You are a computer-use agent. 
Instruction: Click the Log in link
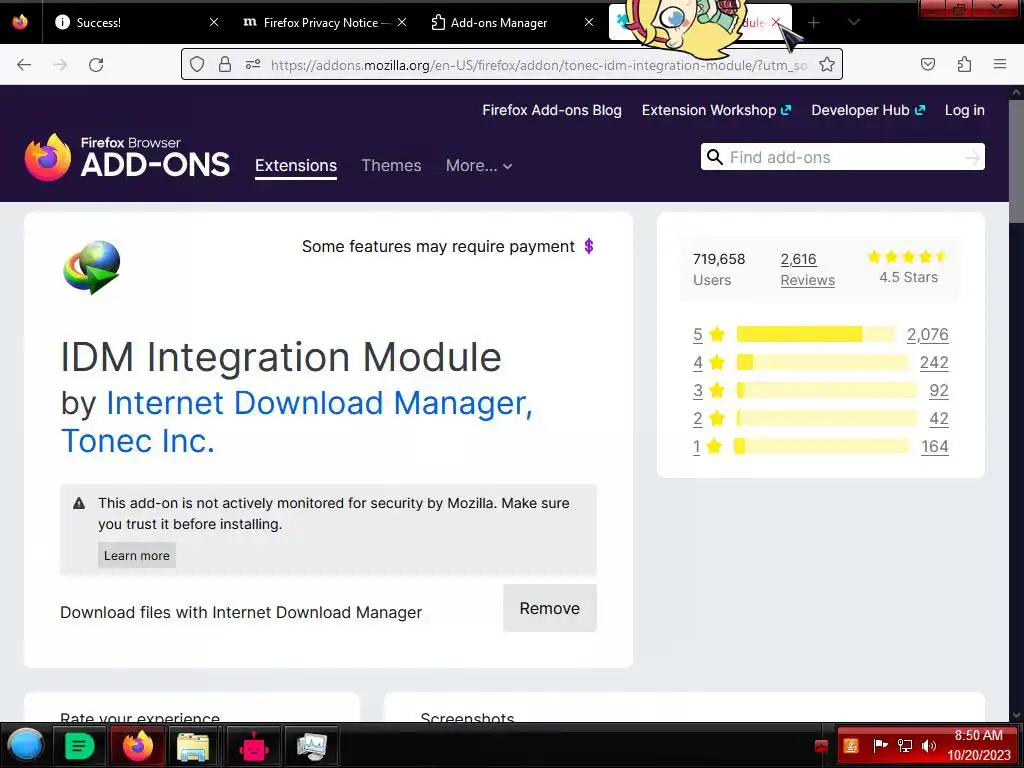click(x=965, y=110)
